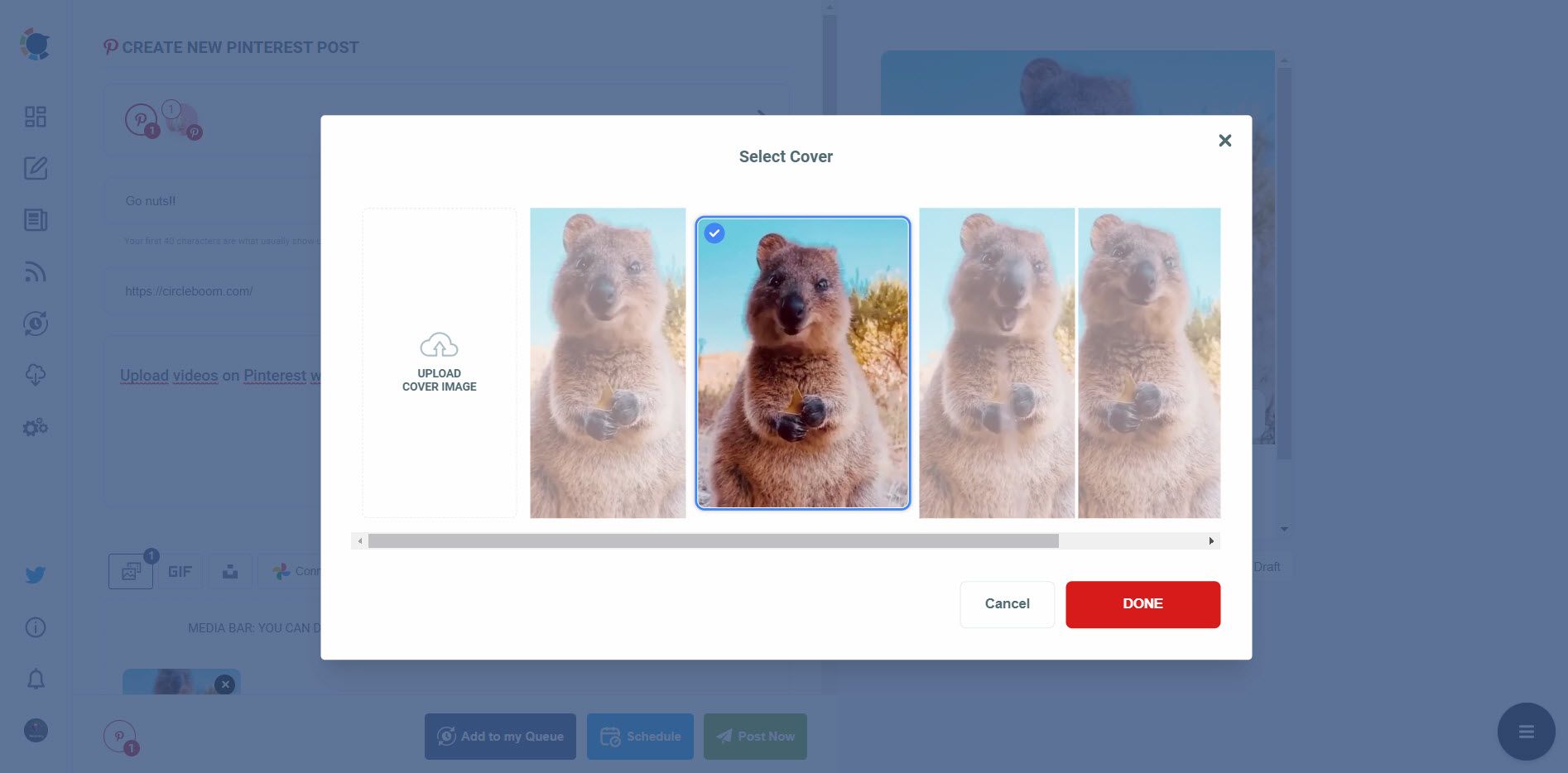Click Upload Cover Image
This screenshot has width=1568, height=773.
[439, 362]
